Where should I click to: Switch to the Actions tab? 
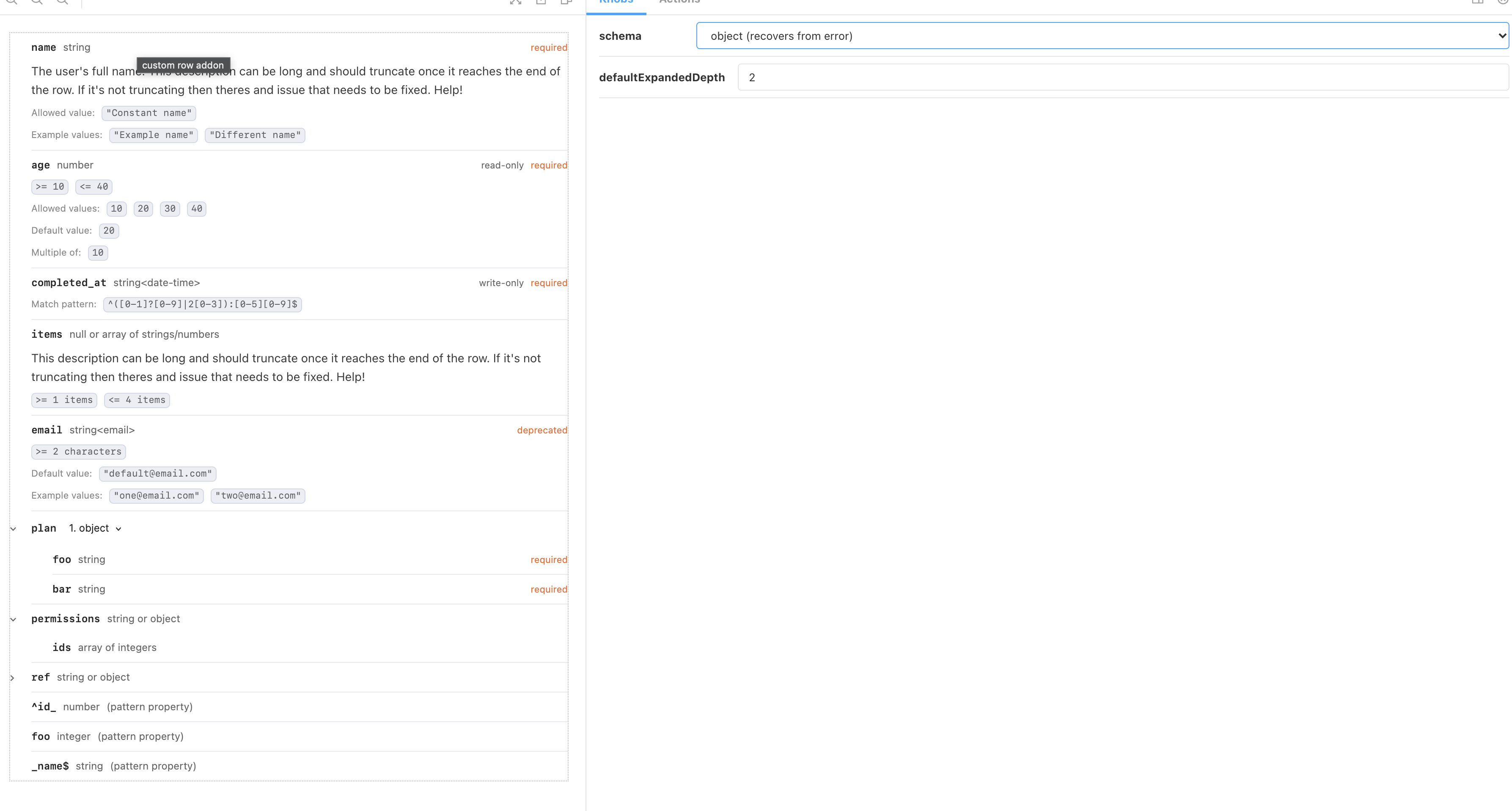click(679, 3)
